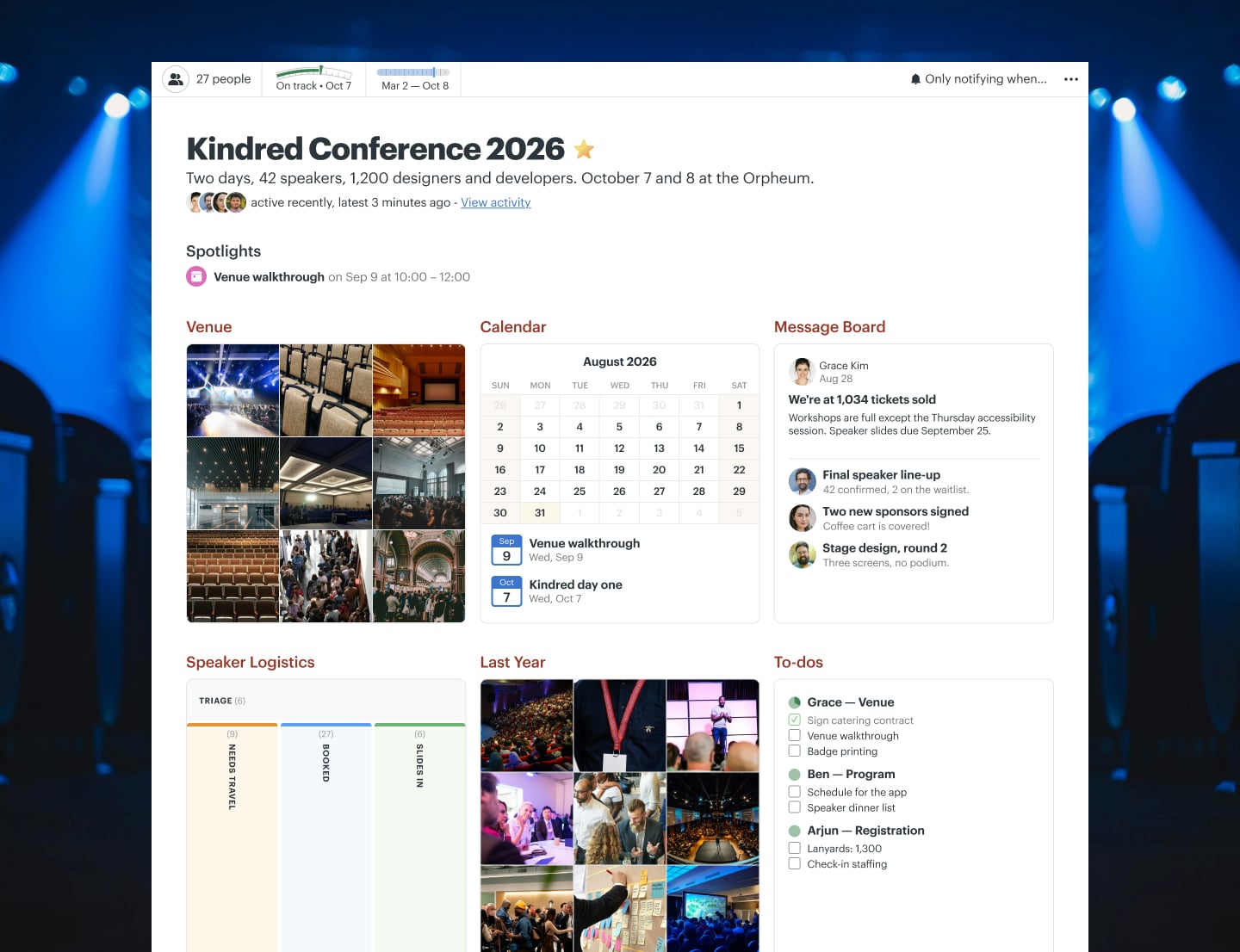Check off the Venue walkthrough to-do

click(x=795, y=736)
